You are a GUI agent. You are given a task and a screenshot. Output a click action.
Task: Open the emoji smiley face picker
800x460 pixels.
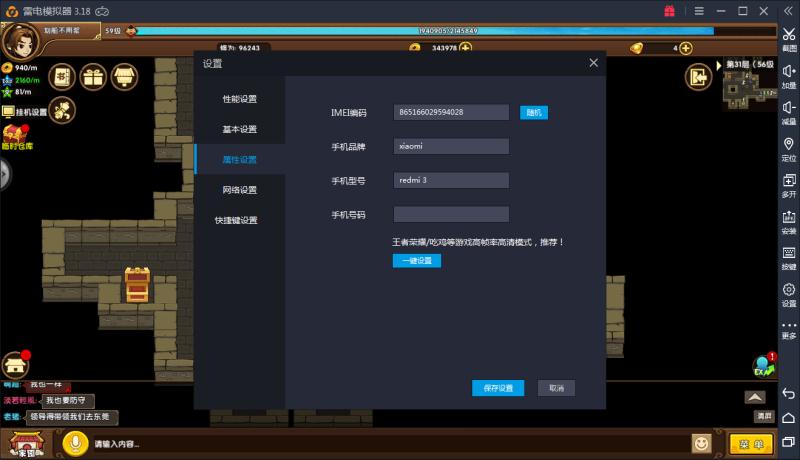pos(703,442)
